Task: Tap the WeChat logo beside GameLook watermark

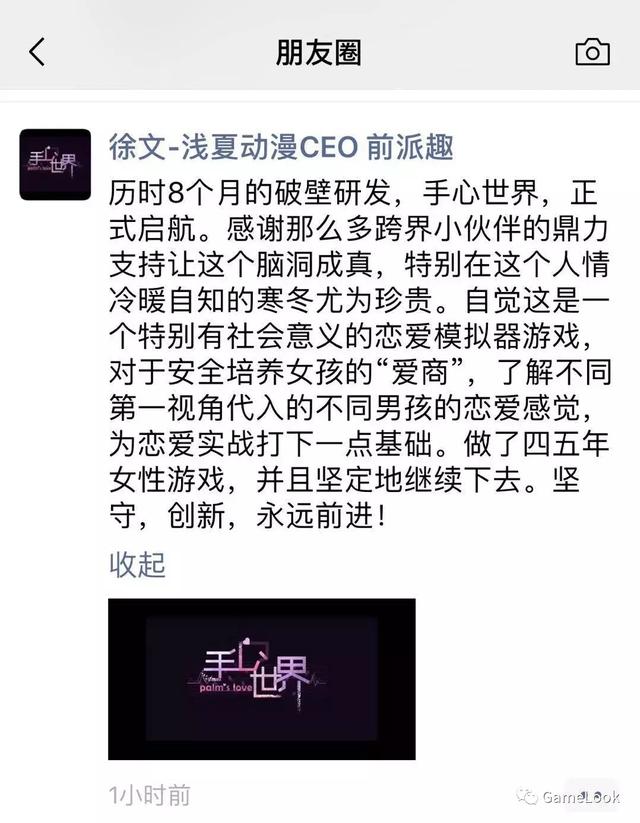Action: point(527,797)
